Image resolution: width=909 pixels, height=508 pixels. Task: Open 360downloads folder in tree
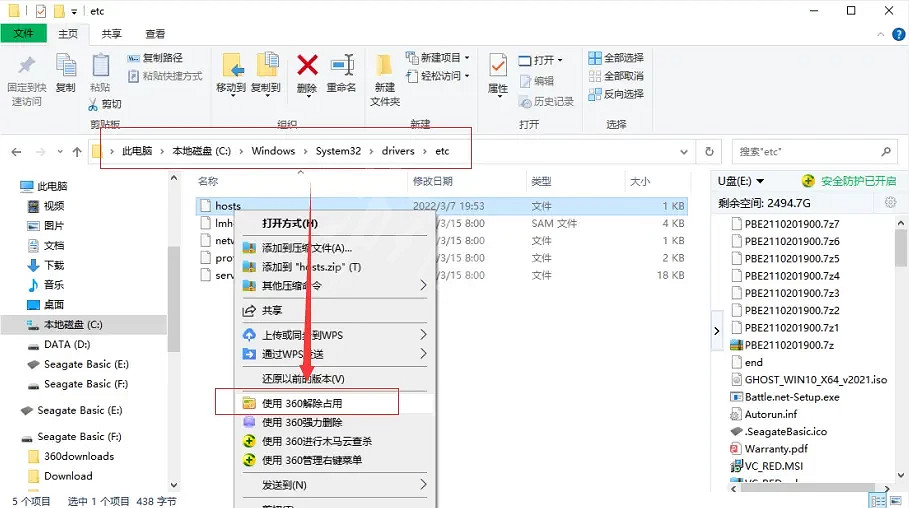[x=71, y=456]
